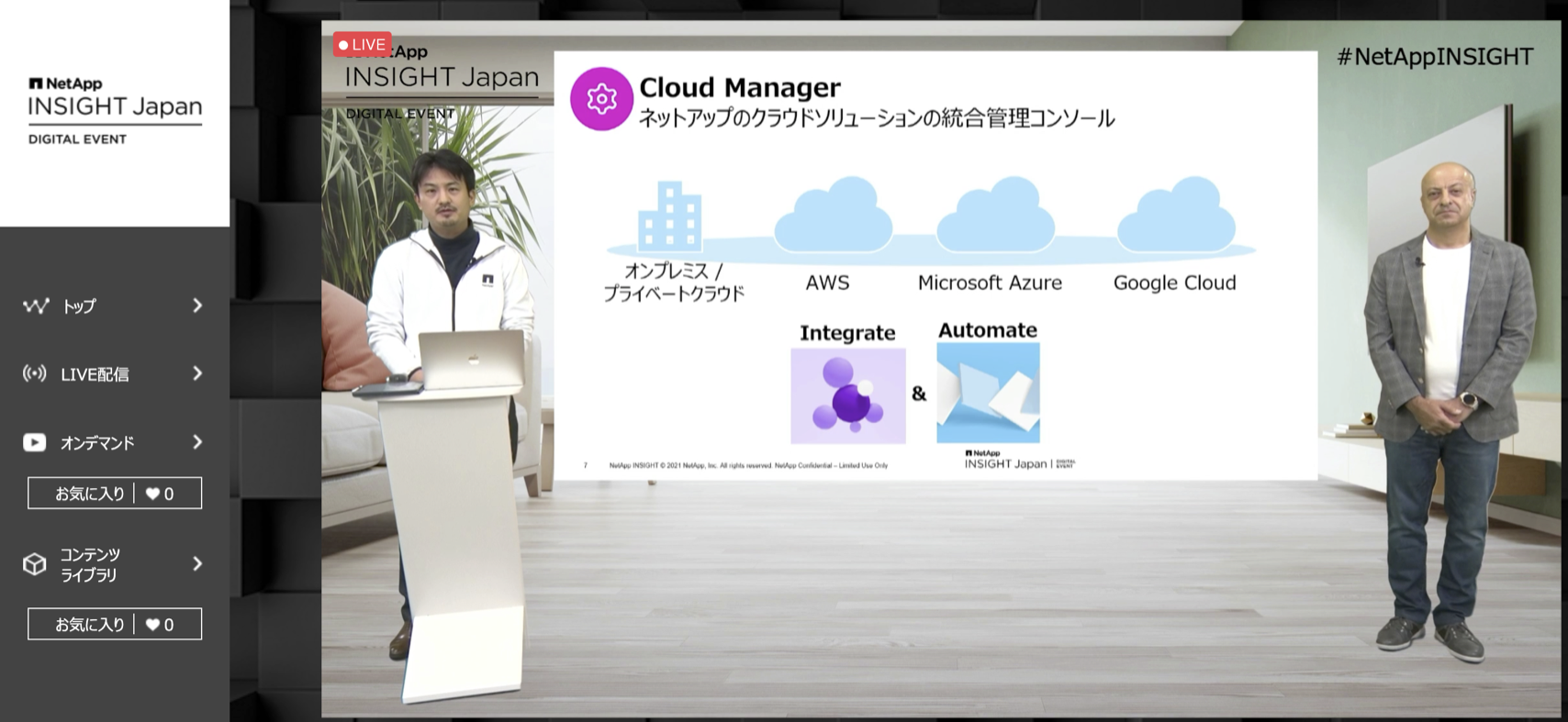
Task: Click the お気に入り button under コンテンツライブラリ
Action: pyautogui.click(x=115, y=625)
